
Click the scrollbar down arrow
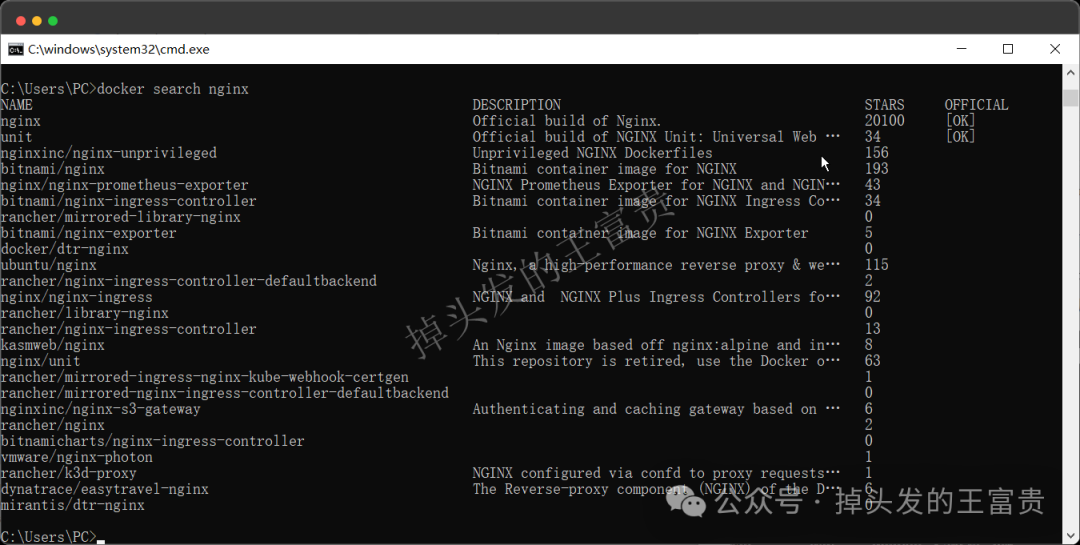(x=1070, y=535)
